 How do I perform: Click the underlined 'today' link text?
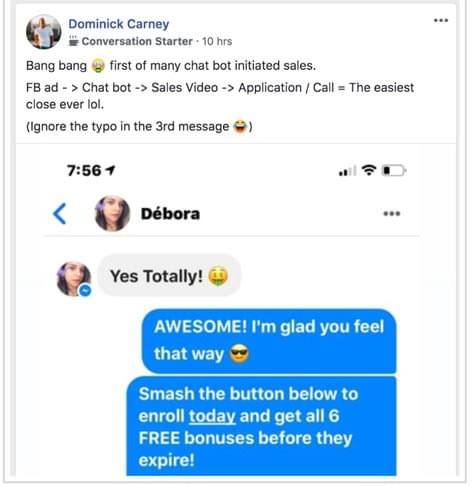tap(212, 416)
